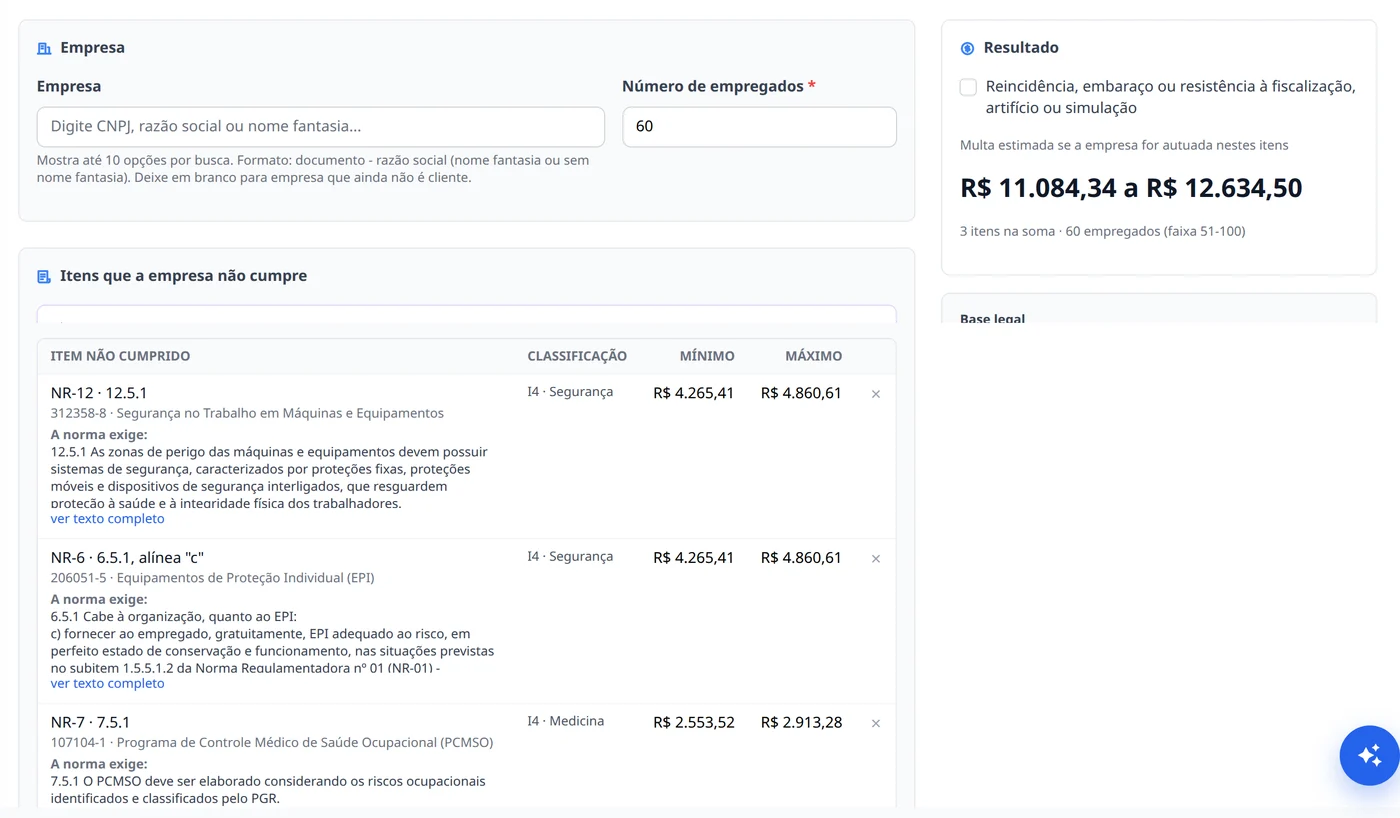
Task: Edit the Número de empregados field
Action: (x=759, y=127)
